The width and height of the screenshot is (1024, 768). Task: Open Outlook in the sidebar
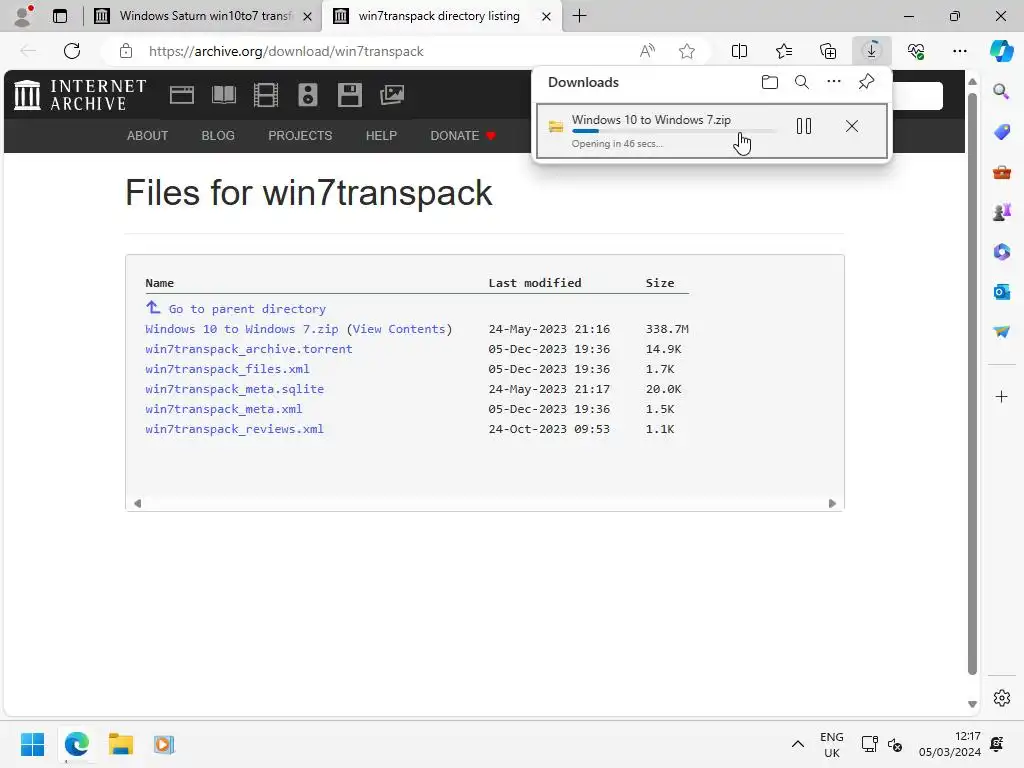click(x=1001, y=292)
